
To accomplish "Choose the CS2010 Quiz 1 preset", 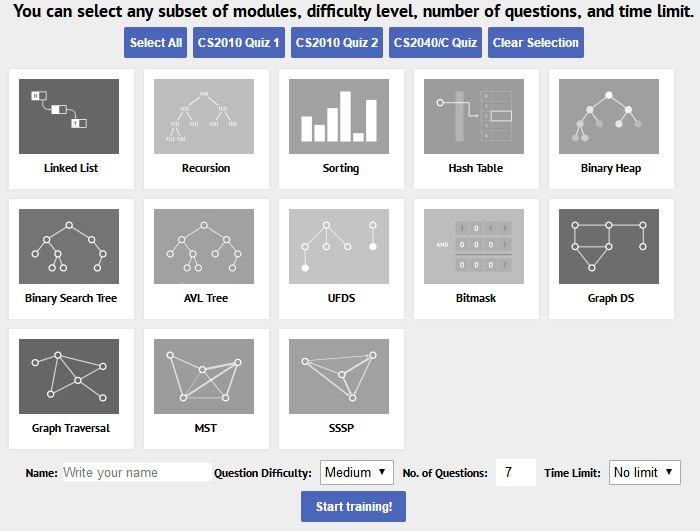I will tap(238, 43).
